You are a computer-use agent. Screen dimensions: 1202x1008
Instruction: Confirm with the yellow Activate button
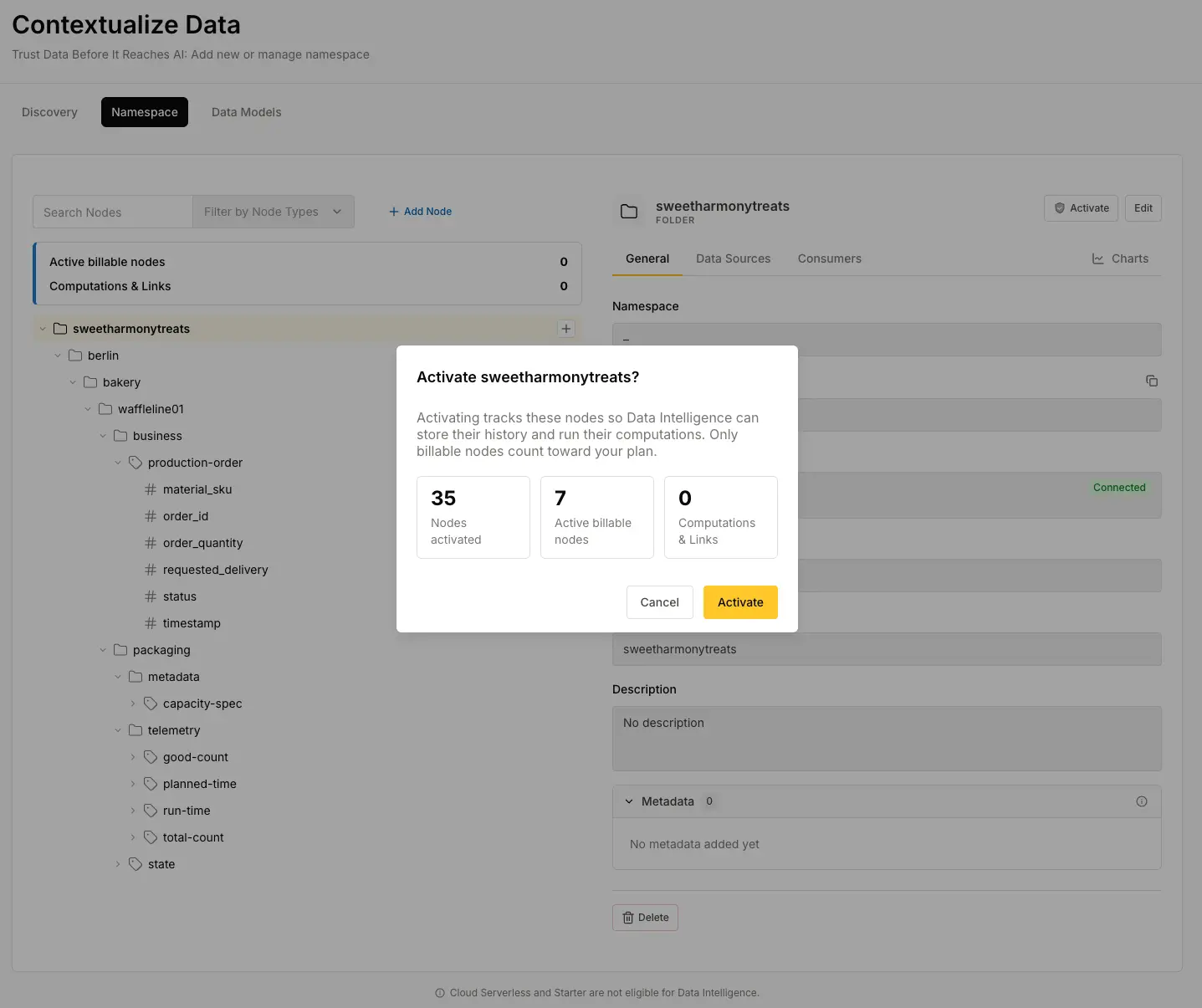click(x=740, y=602)
